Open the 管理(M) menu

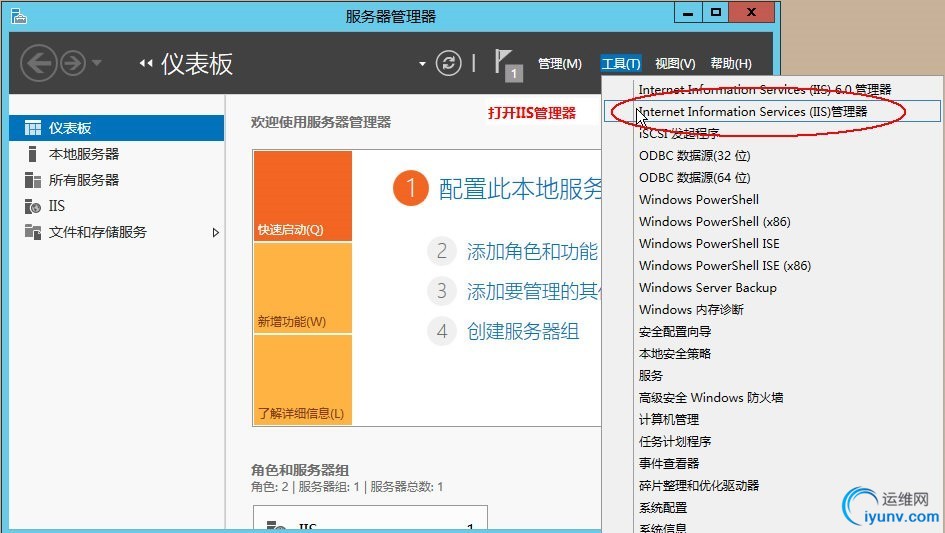point(559,63)
